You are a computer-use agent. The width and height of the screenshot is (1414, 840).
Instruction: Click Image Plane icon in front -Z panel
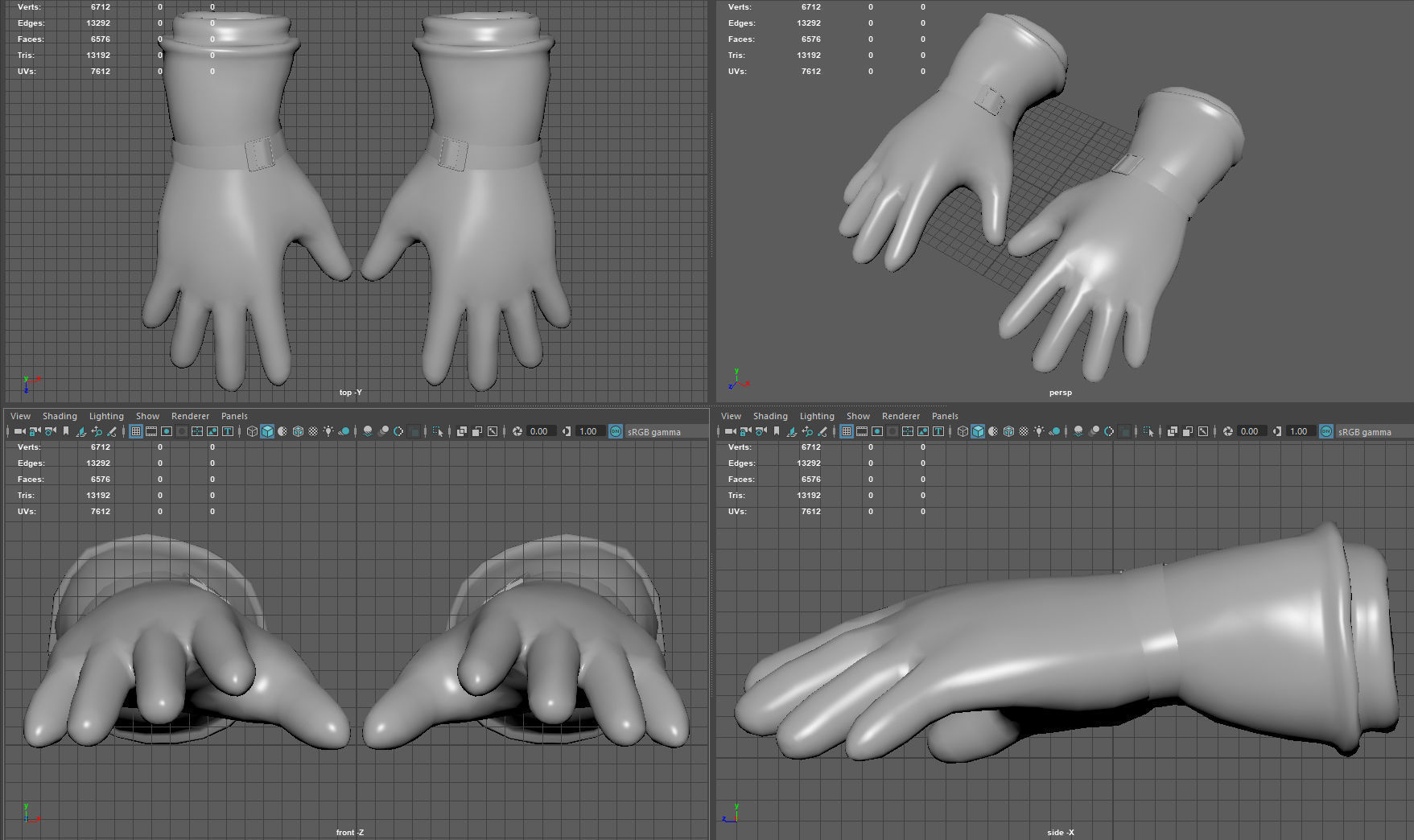81,431
